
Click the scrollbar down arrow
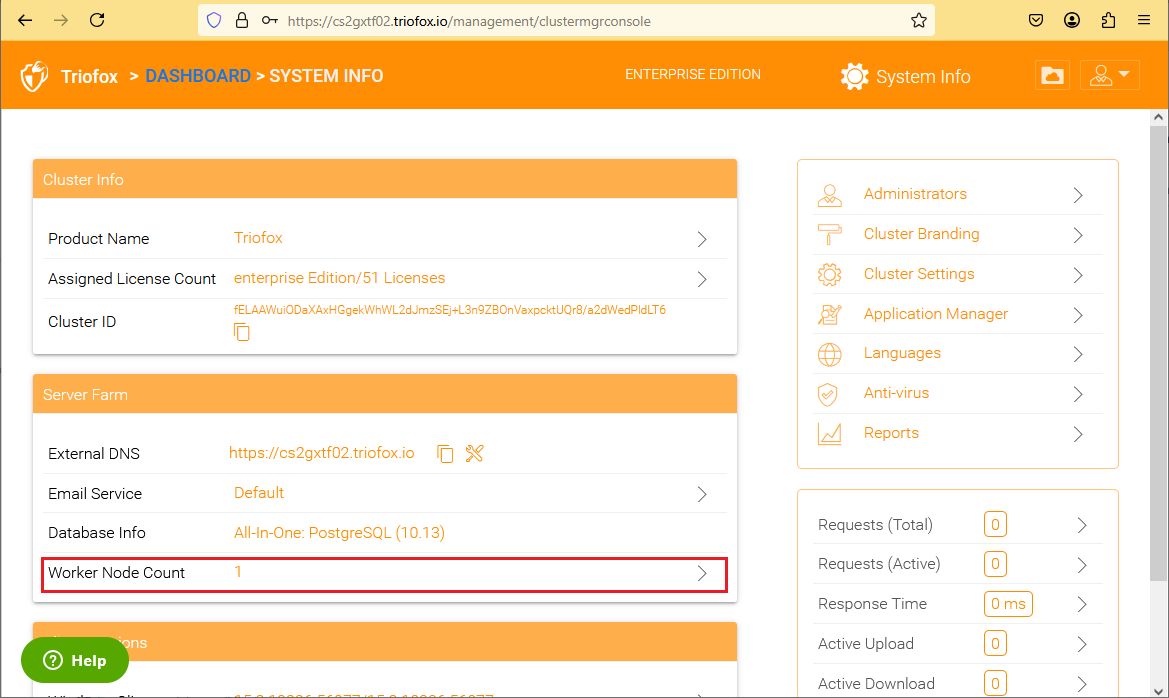(1158, 691)
